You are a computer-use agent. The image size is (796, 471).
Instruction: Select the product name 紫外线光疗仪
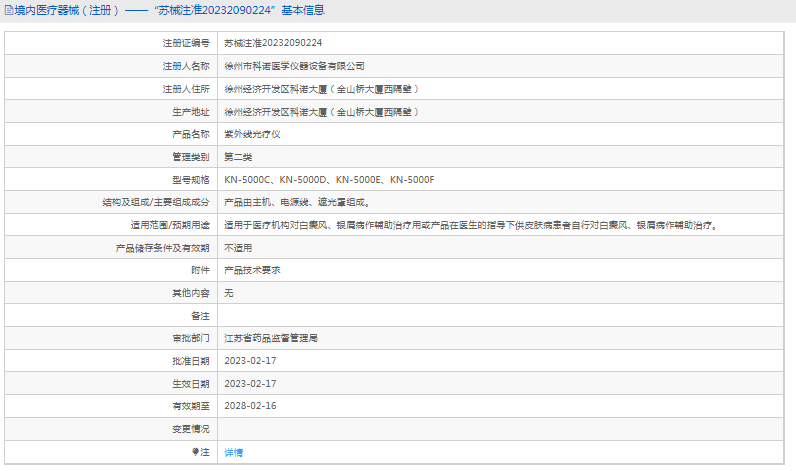(x=252, y=134)
